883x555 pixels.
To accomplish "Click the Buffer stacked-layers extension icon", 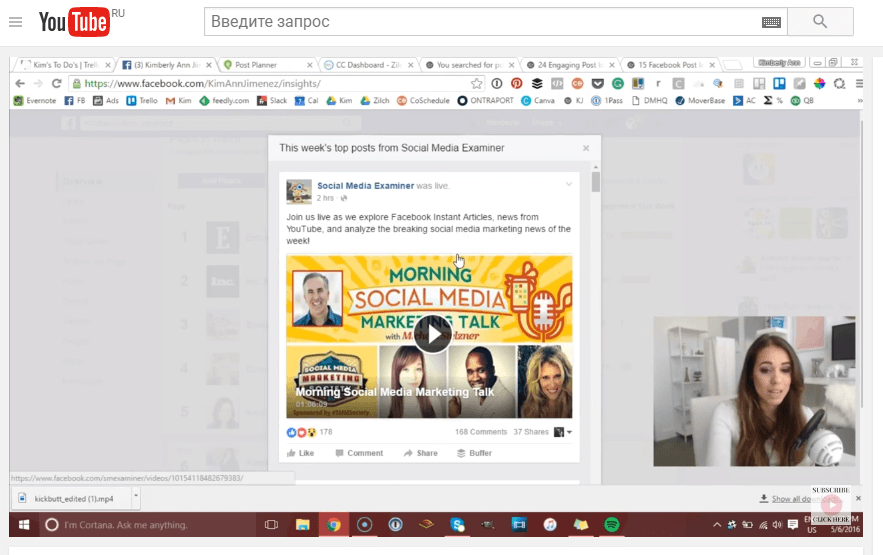I will tap(537, 83).
